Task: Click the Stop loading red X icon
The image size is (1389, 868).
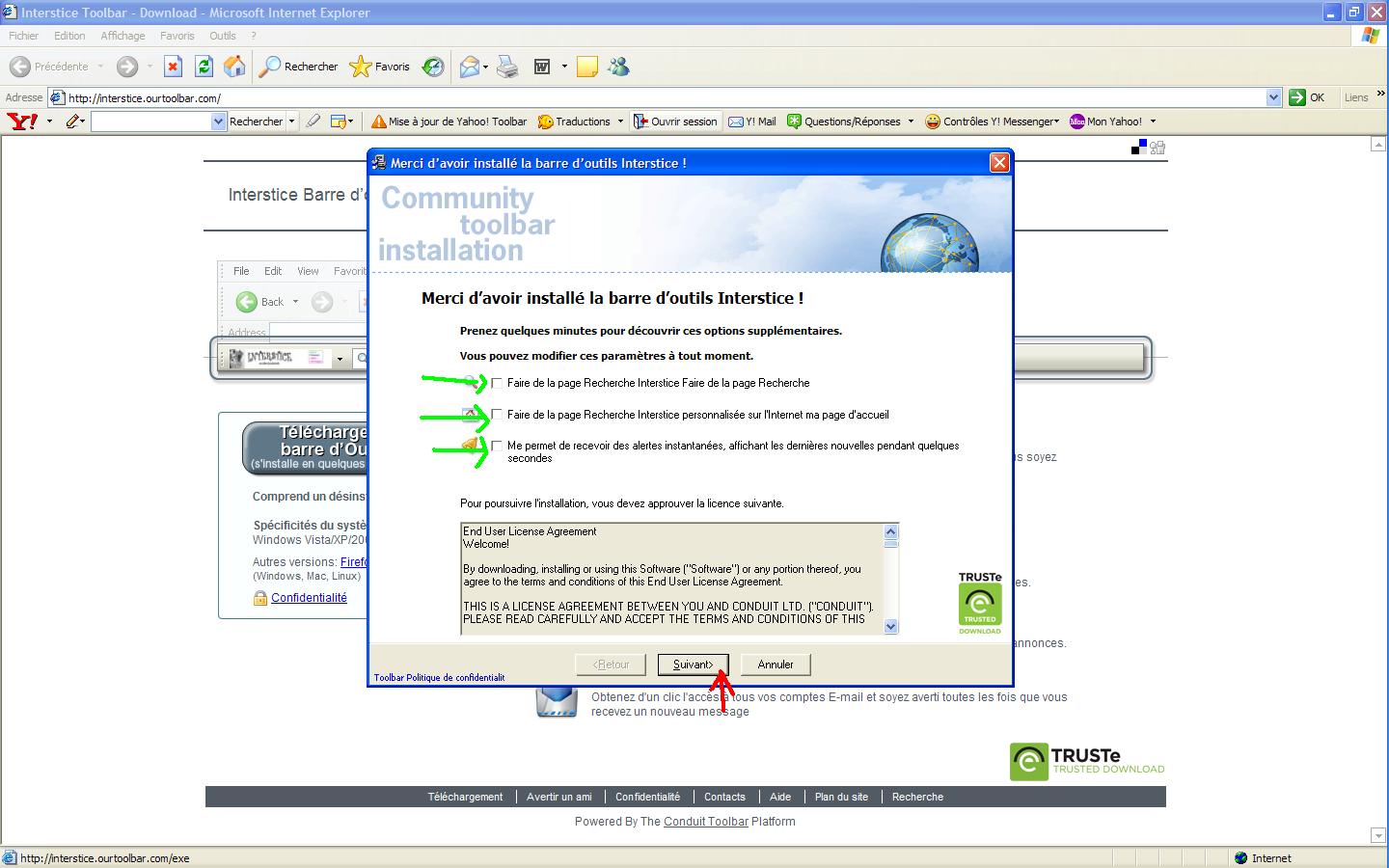Action: (173, 67)
